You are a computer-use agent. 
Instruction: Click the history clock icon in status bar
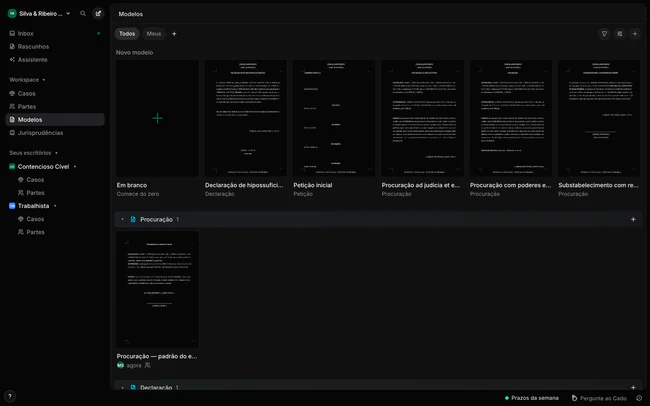tap(639, 398)
